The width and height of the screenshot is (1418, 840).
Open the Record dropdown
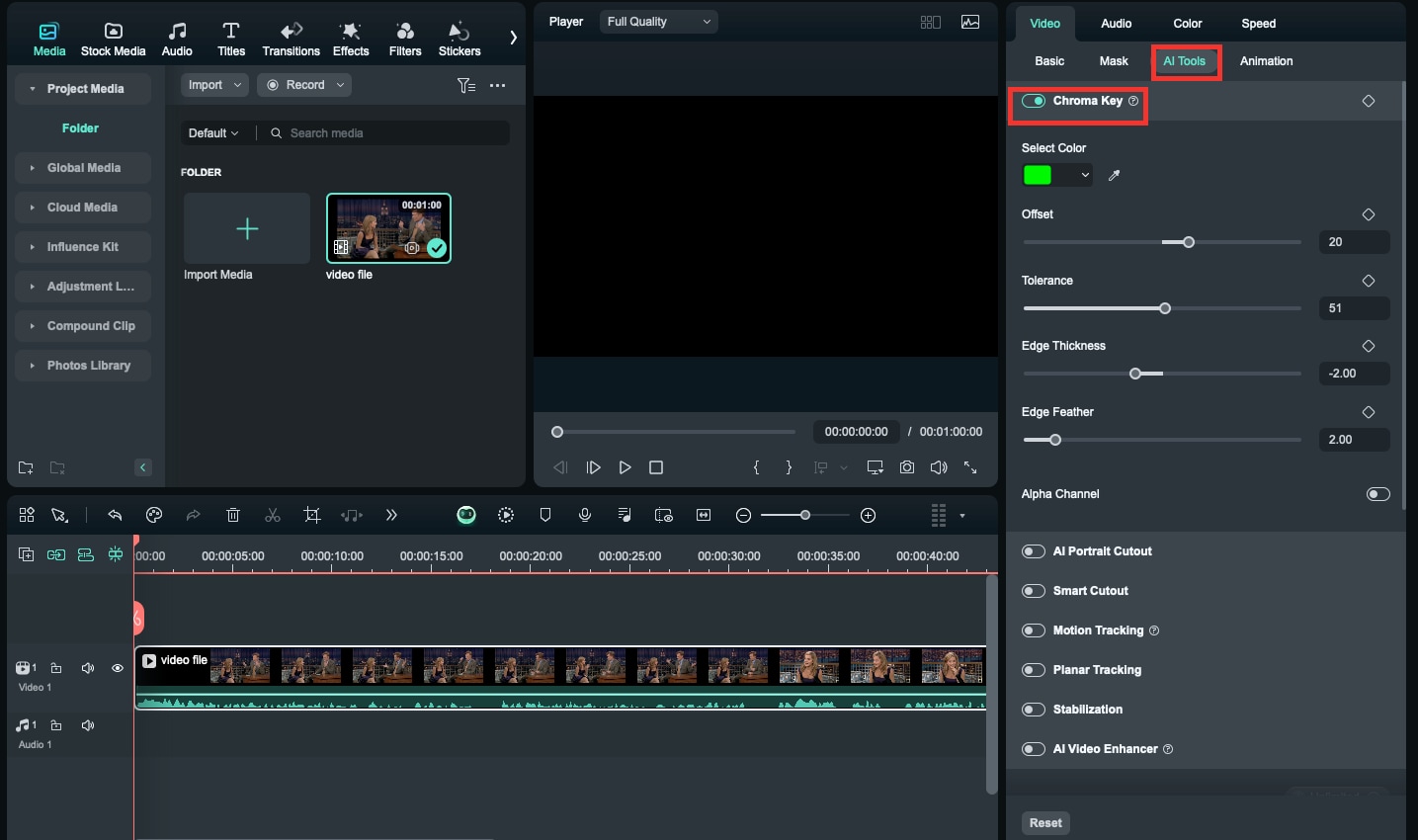pos(304,85)
